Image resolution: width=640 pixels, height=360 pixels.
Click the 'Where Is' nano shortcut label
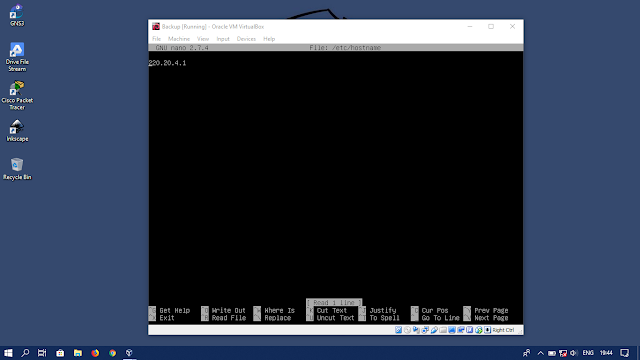tap(280, 311)
